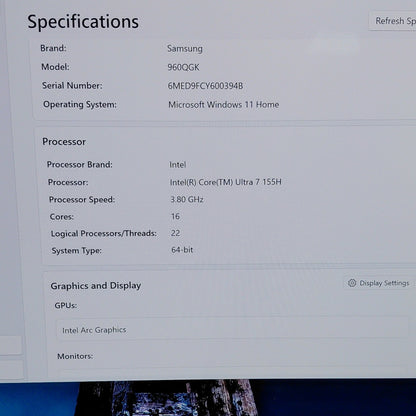Click the Logical Processors/Threads value 22
Image resolution: width=416 pixels, height=416 pixels.
(175, 233)
